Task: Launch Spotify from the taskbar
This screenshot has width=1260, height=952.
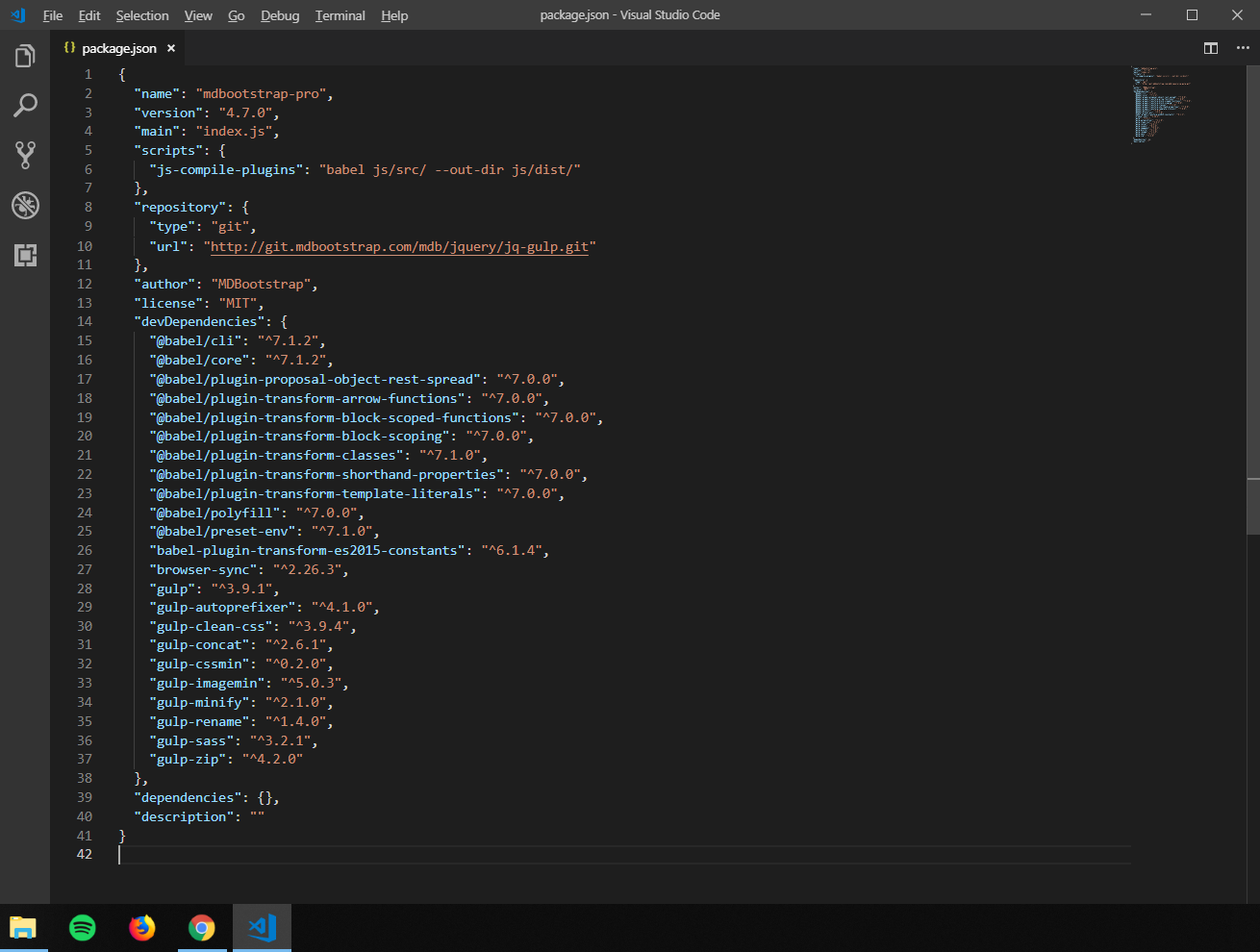Action: tap(83, 928)
